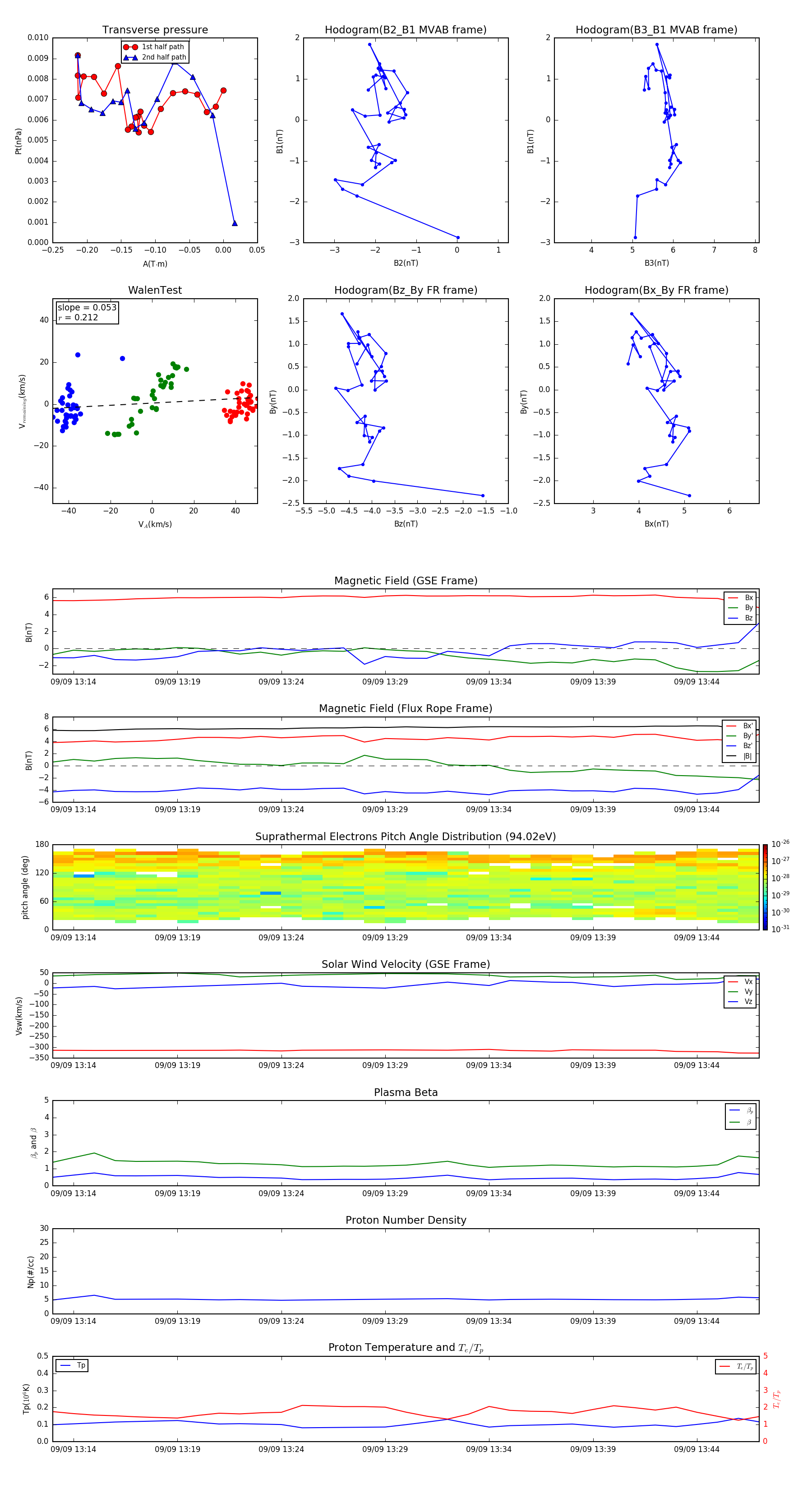
Task: Select the "Magnetic Field (Flux Rope Frame)" title
Action: click(x=406, y=709)
